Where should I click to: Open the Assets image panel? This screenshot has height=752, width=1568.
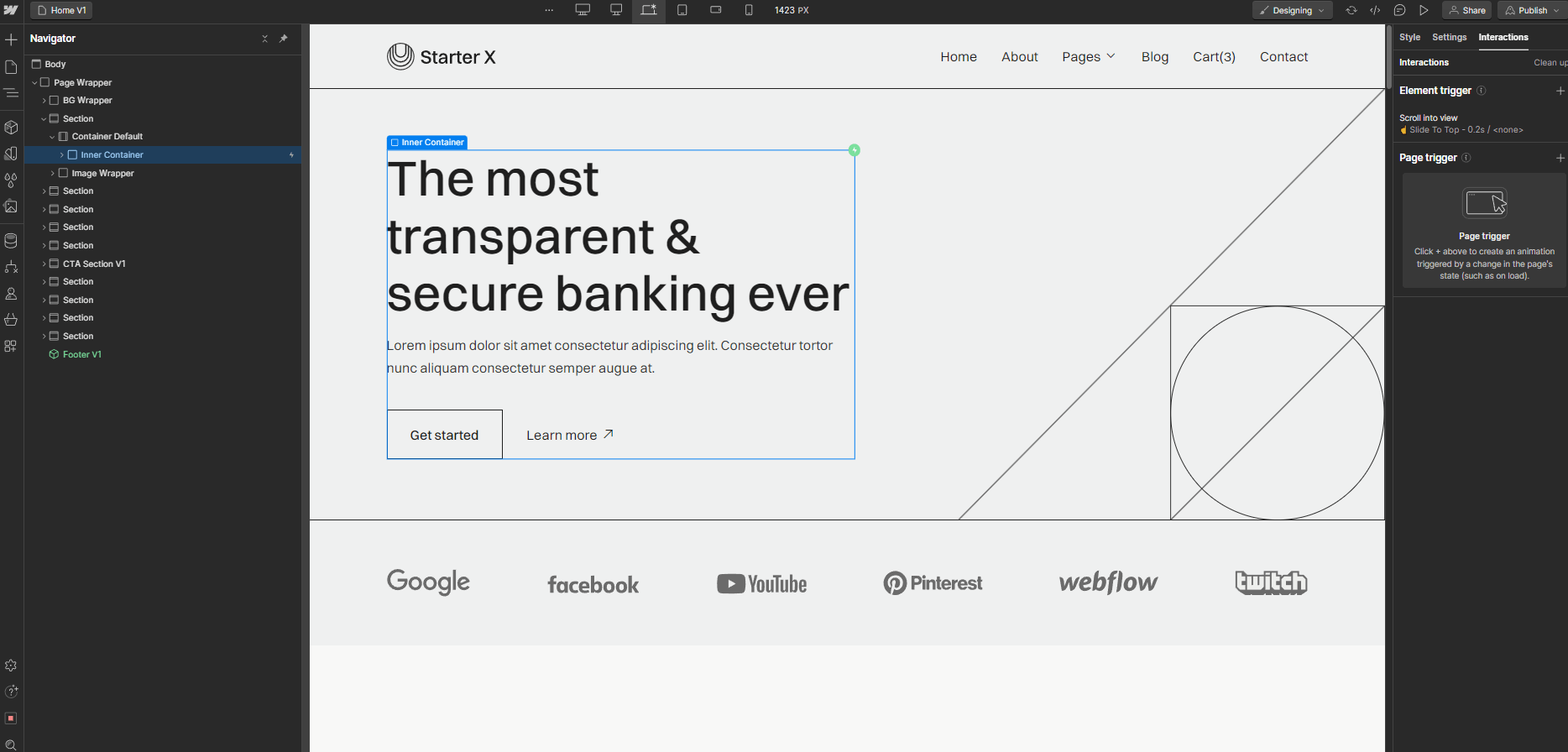tap(11, 206)
